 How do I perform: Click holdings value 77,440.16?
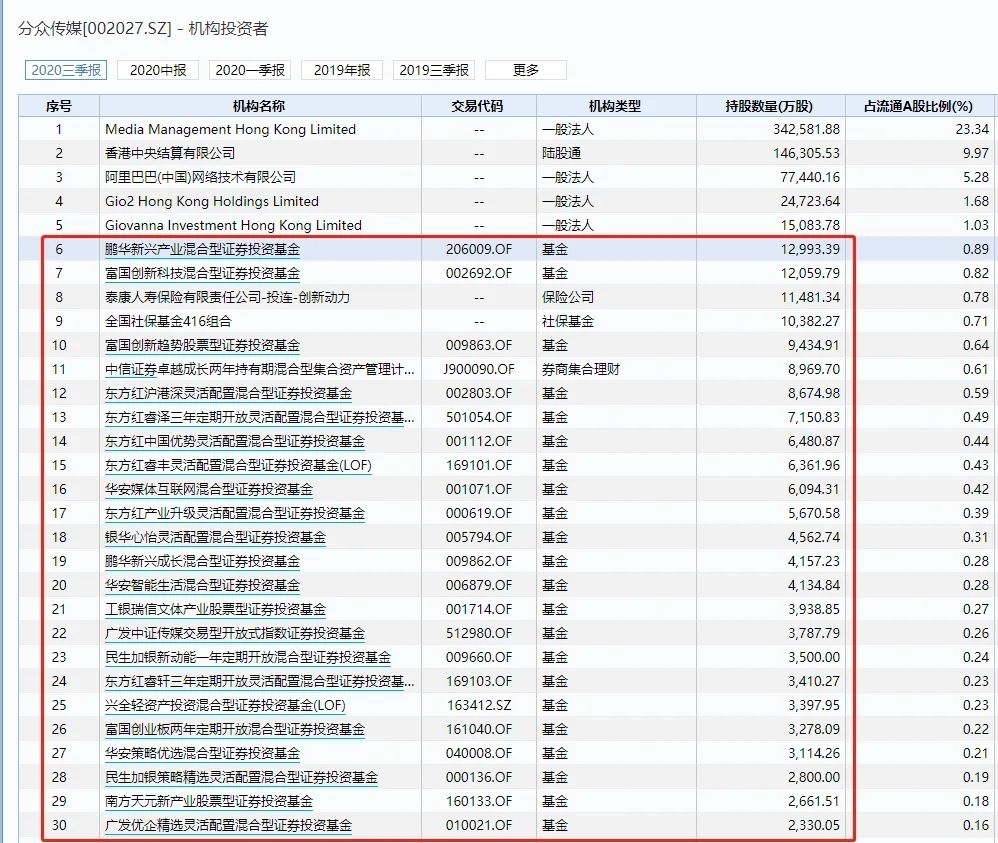810,177
